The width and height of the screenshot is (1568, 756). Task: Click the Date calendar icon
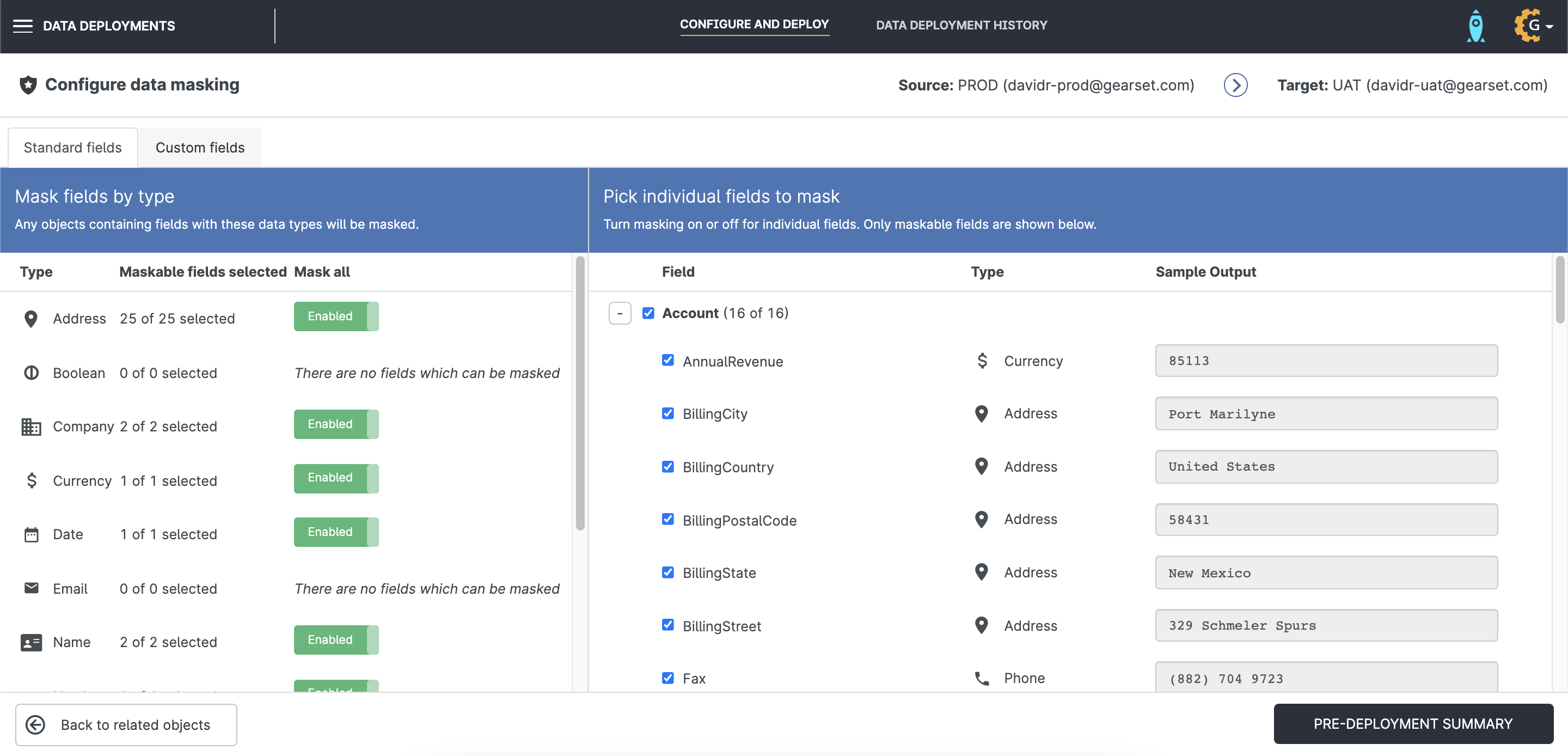coord(31,534)
